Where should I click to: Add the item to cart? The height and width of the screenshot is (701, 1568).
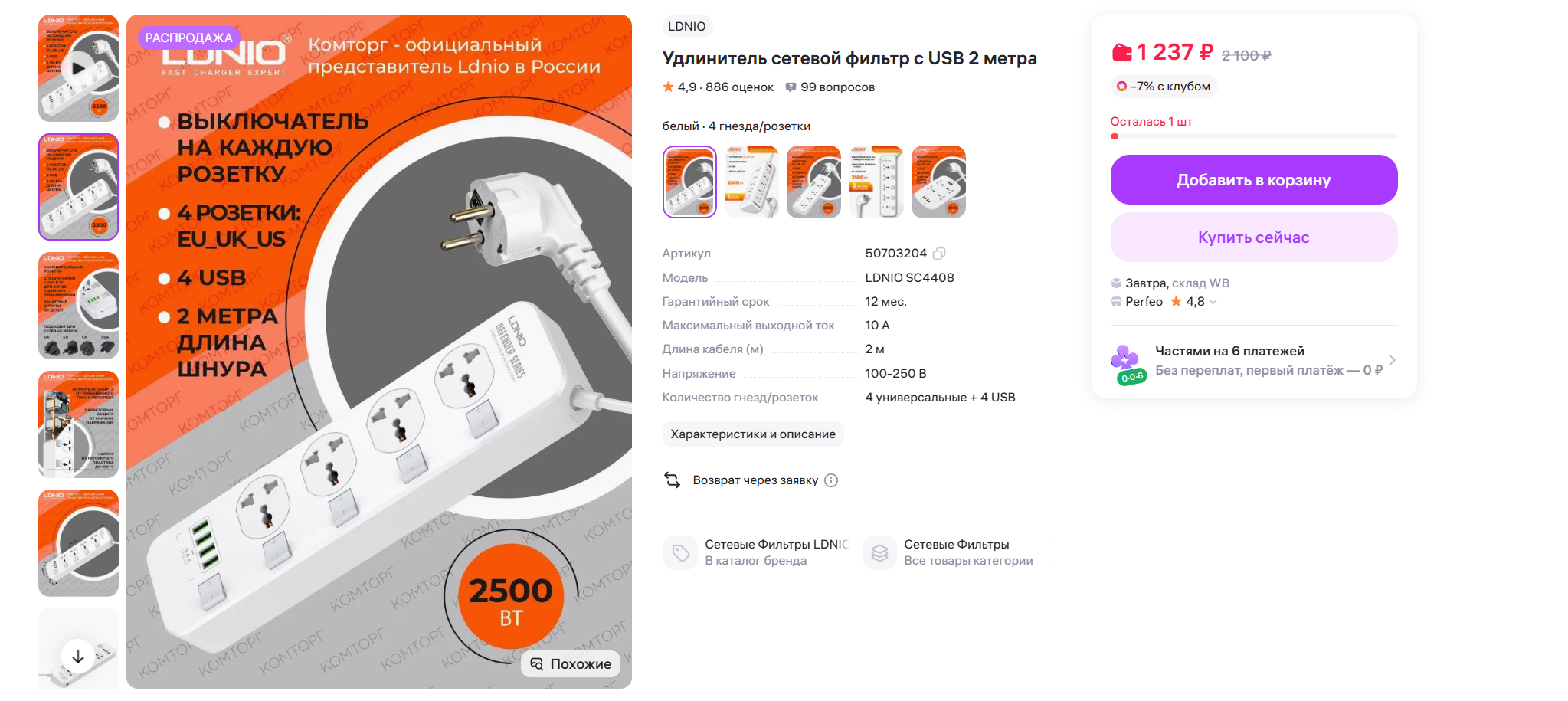point(1253,180)
